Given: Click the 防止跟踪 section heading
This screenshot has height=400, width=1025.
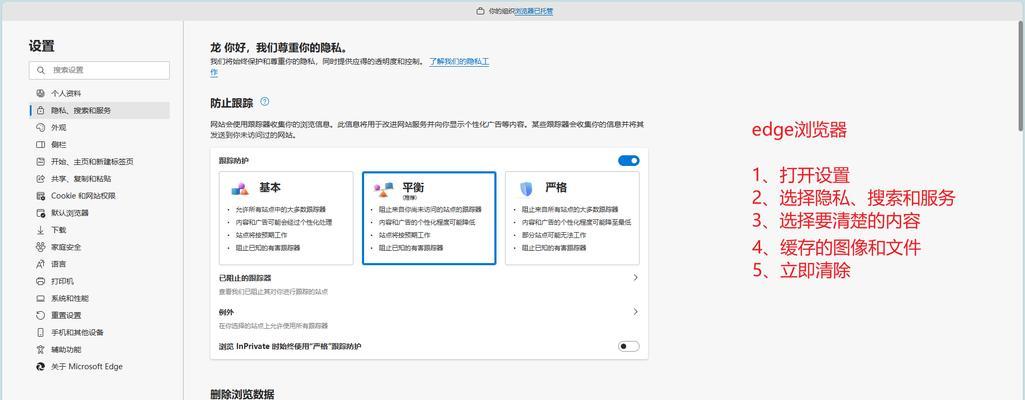Looking at the screenshot, I should coord(231,103).
